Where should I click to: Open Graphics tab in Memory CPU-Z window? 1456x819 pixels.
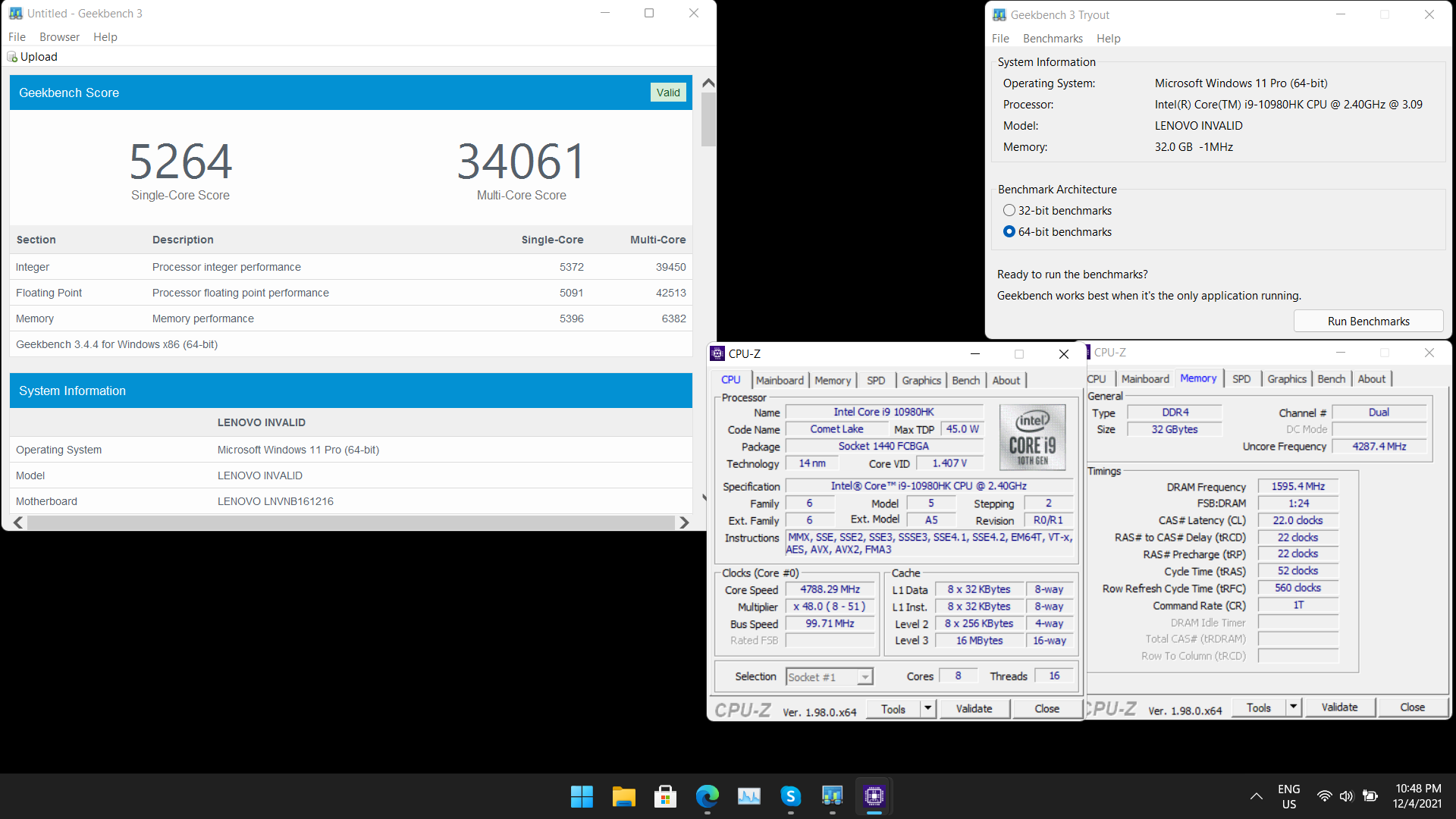point(1287,379)
